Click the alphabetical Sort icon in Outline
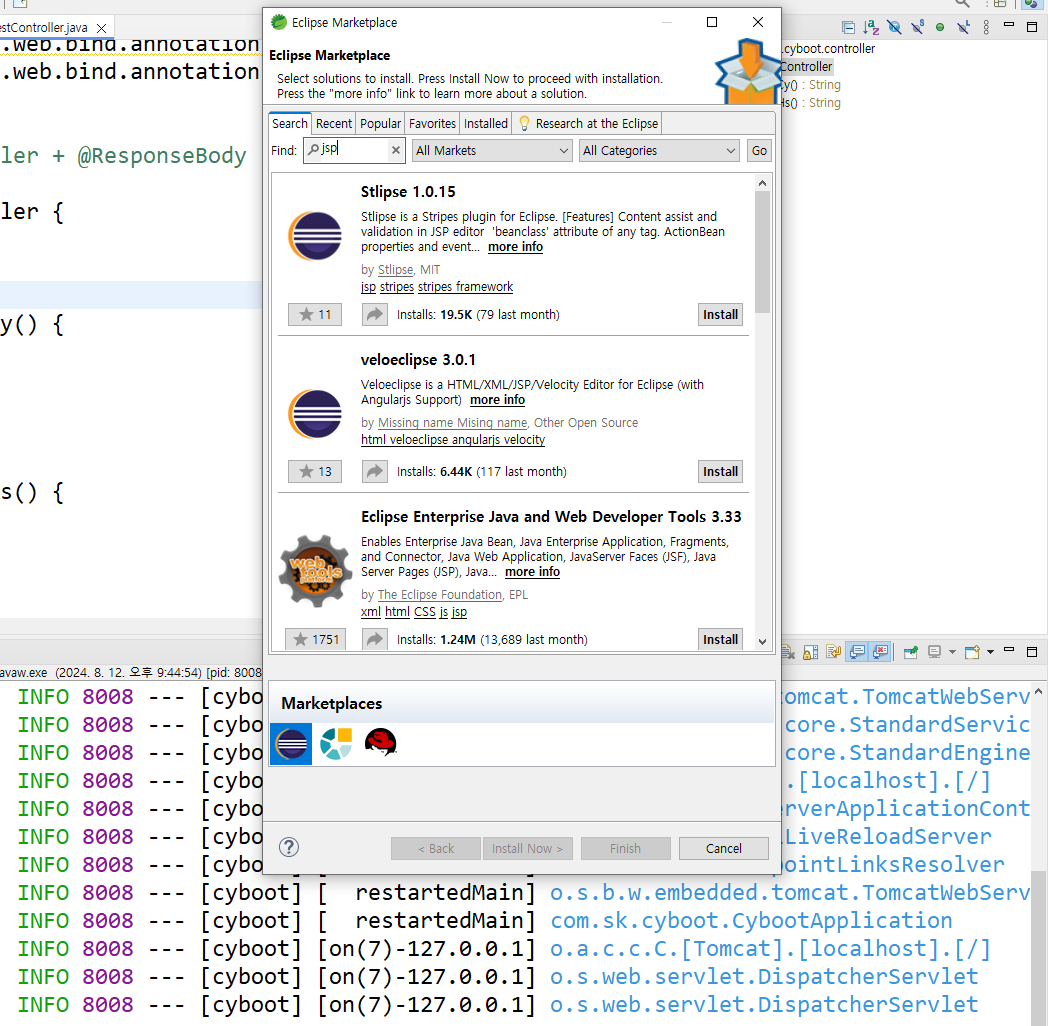The width and height of the screenshot is (1048, 1026). click(x=871, y=27)
